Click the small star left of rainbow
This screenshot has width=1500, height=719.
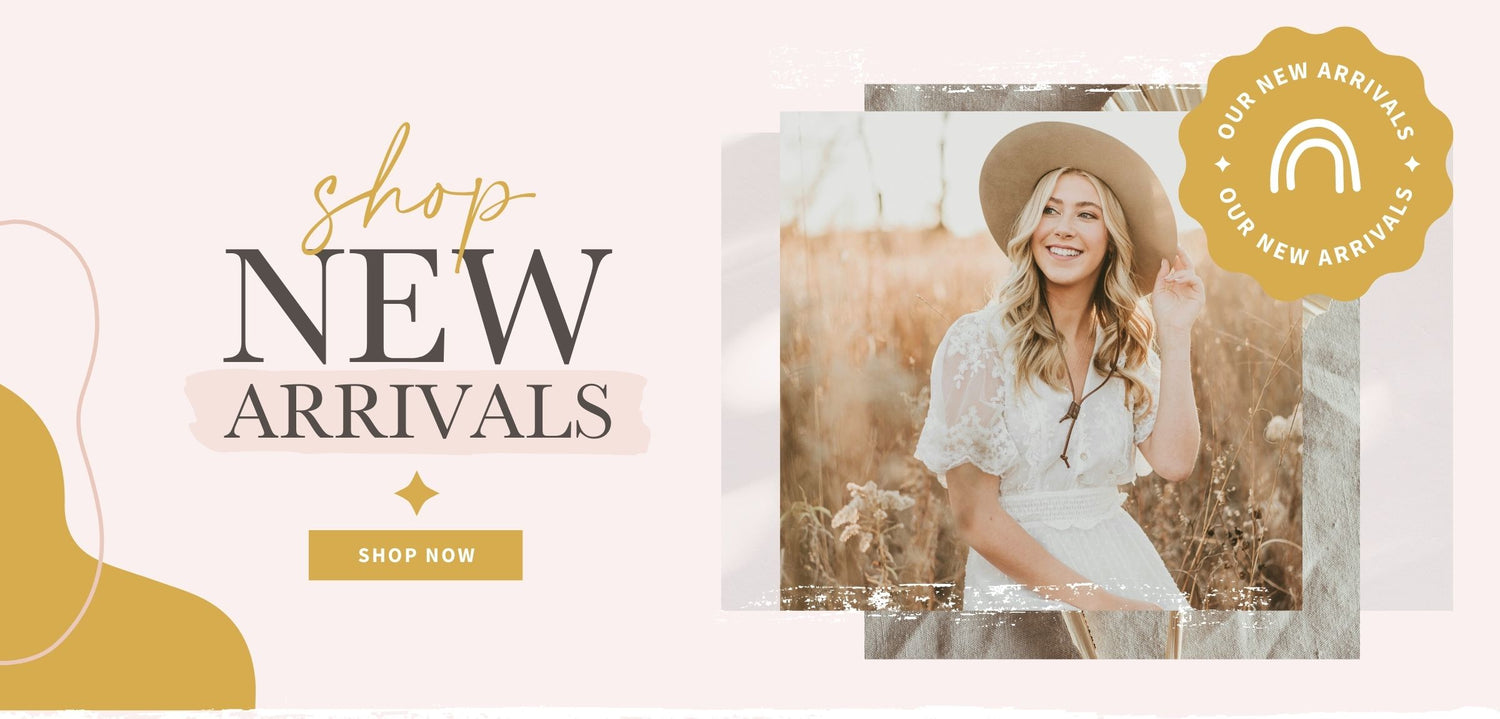point(1222,164)
